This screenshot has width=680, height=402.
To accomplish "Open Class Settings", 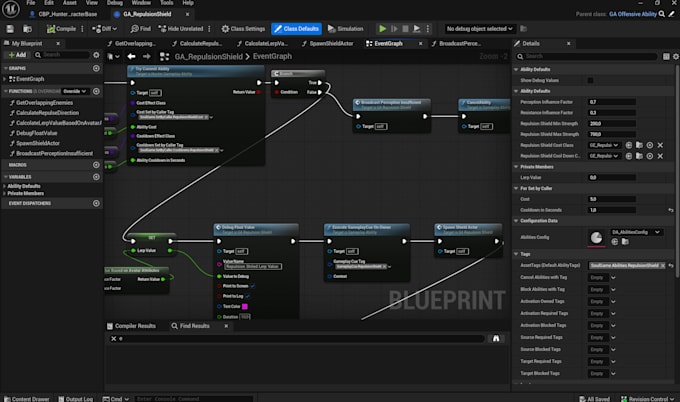I will (x=243, y=29).
